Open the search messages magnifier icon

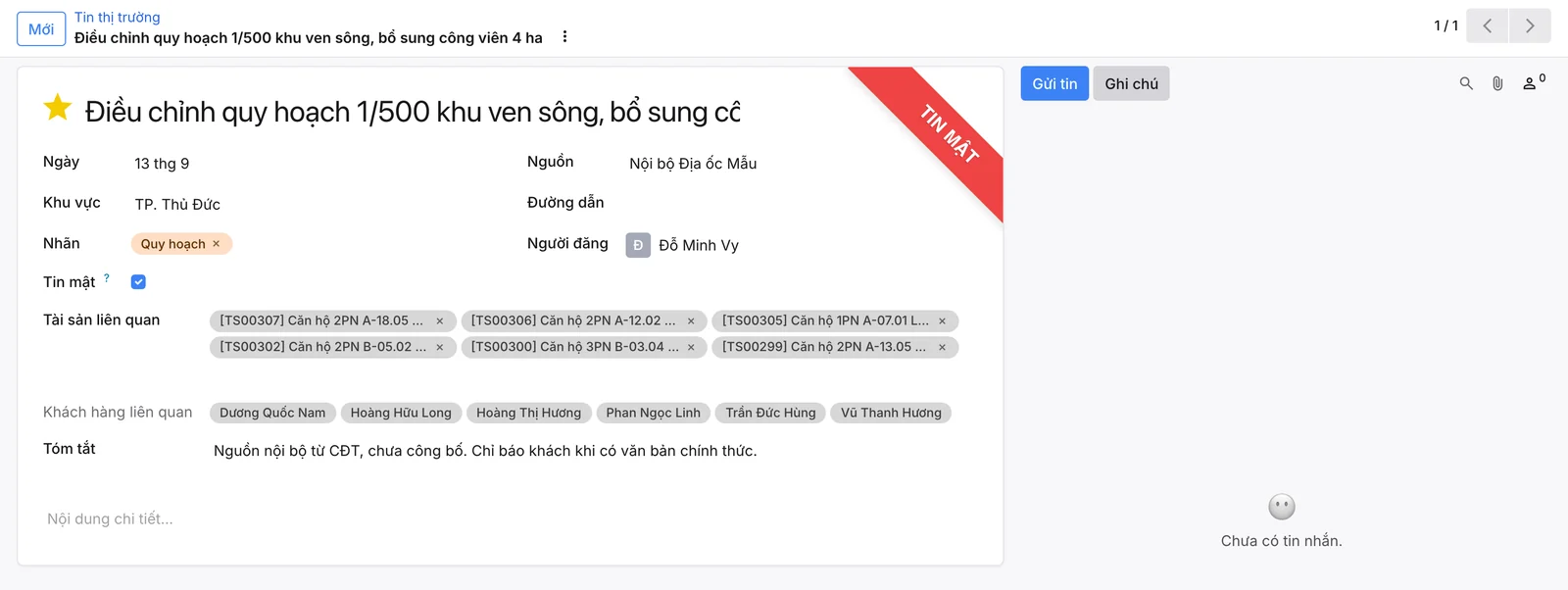[x=1466, y=83]
